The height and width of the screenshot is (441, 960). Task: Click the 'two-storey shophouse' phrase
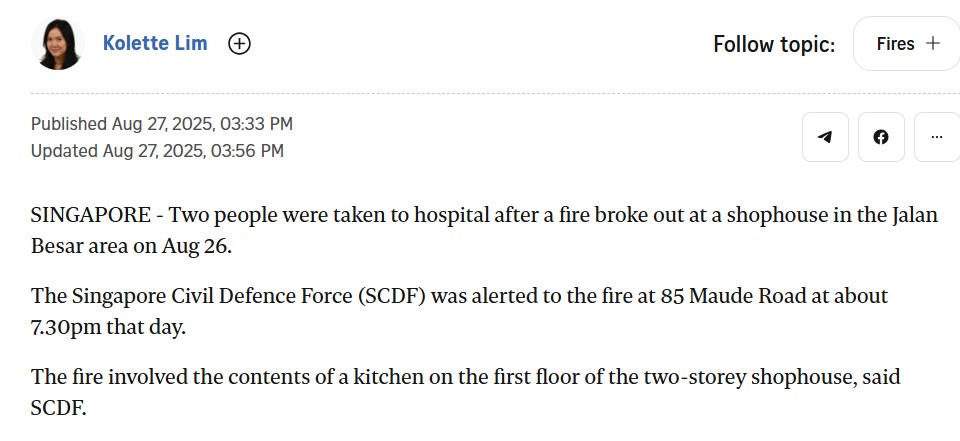coord(748,377)
